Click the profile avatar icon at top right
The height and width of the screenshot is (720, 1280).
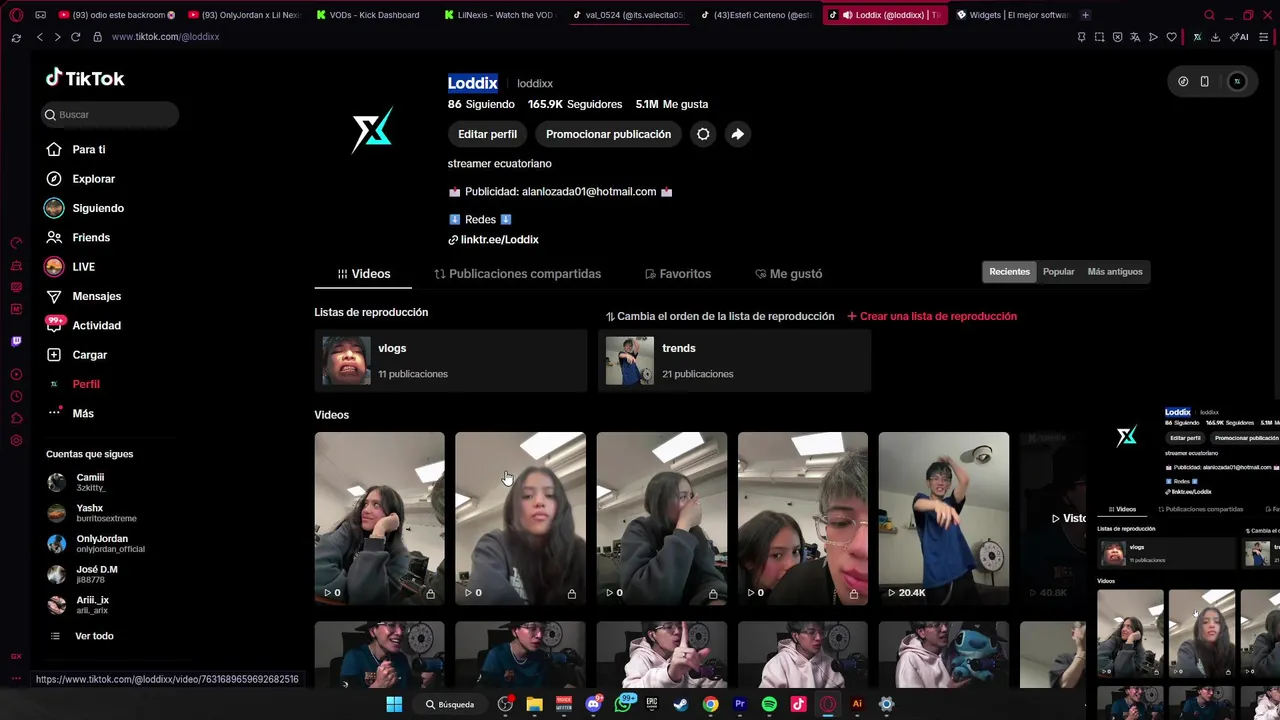pos(1237,82)
